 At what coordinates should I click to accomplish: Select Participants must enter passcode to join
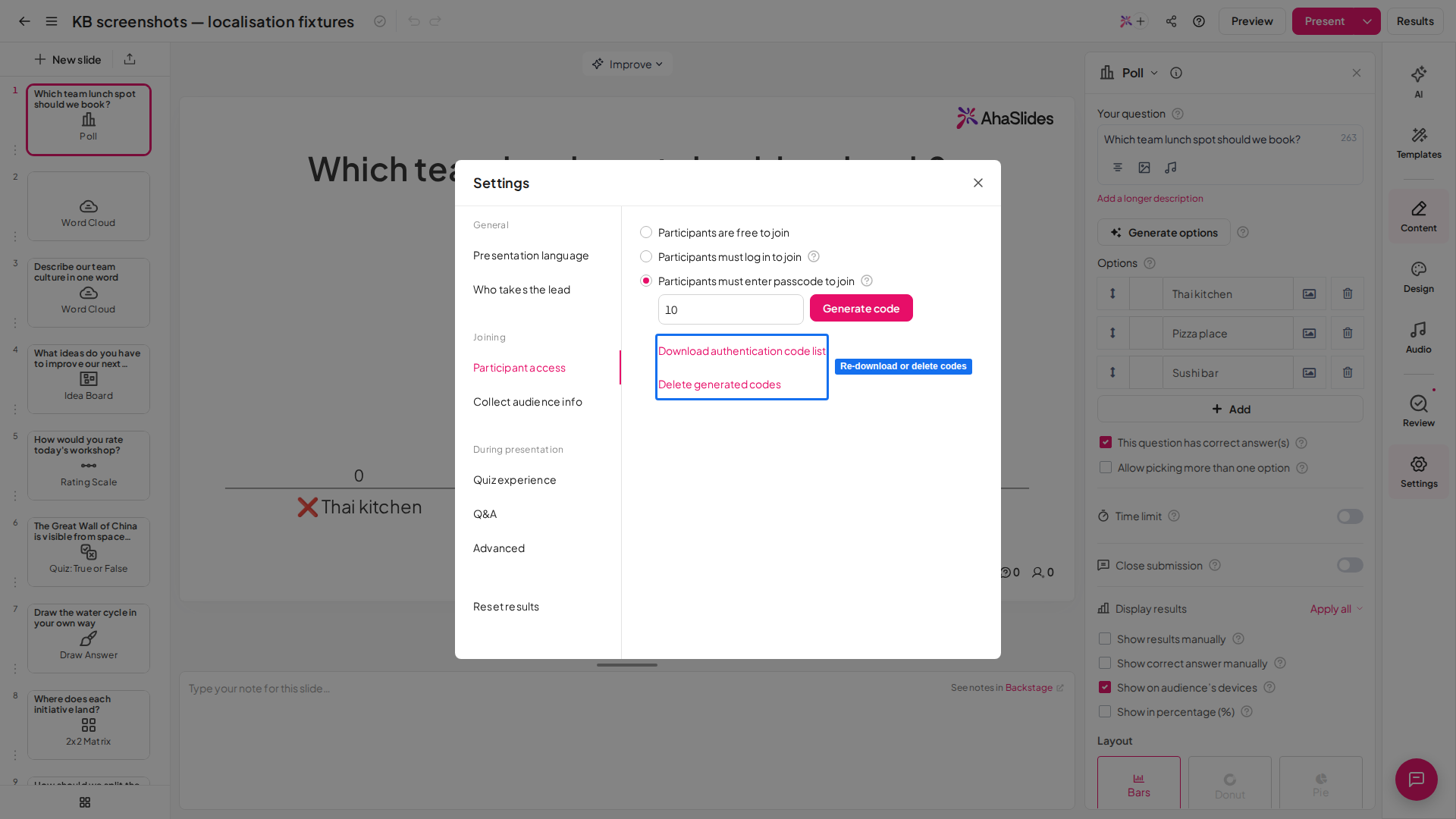click(646, 281)
